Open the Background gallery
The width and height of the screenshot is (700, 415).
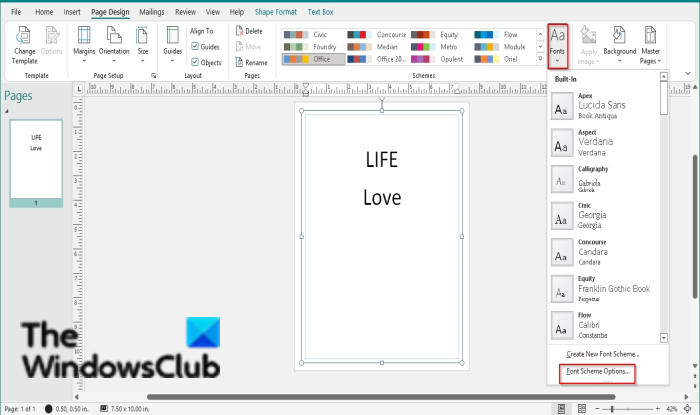click(620, 45)
